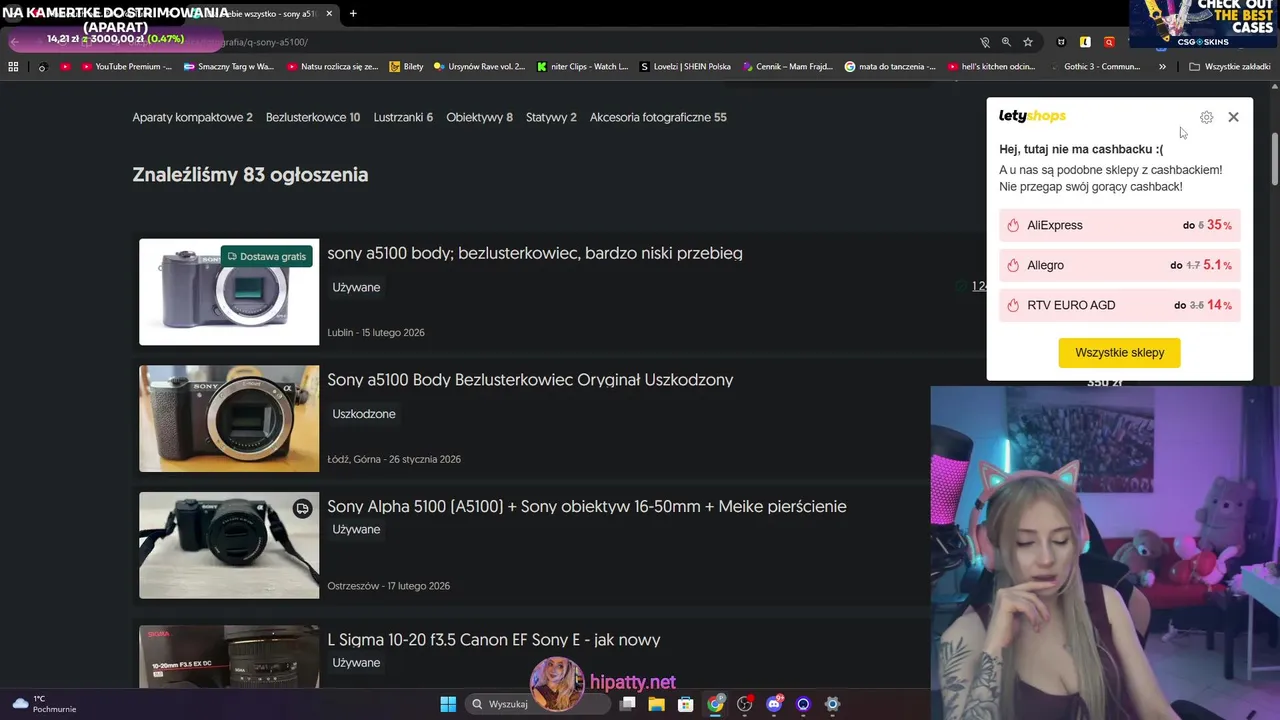Open listing sony a5100 body bezlusterkowiec

(535, 253)
